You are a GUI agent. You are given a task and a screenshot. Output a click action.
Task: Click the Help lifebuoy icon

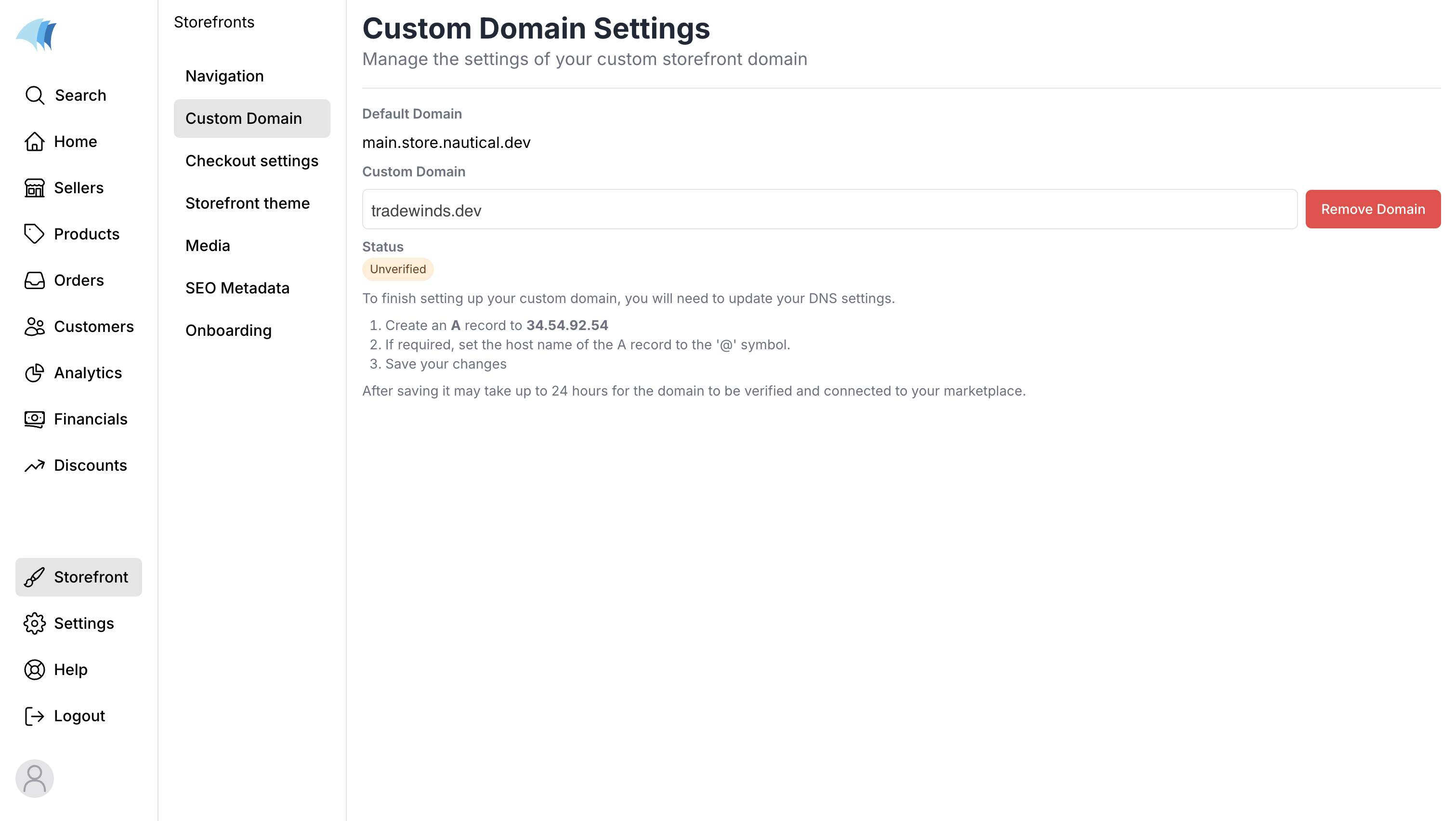[35, 669]
